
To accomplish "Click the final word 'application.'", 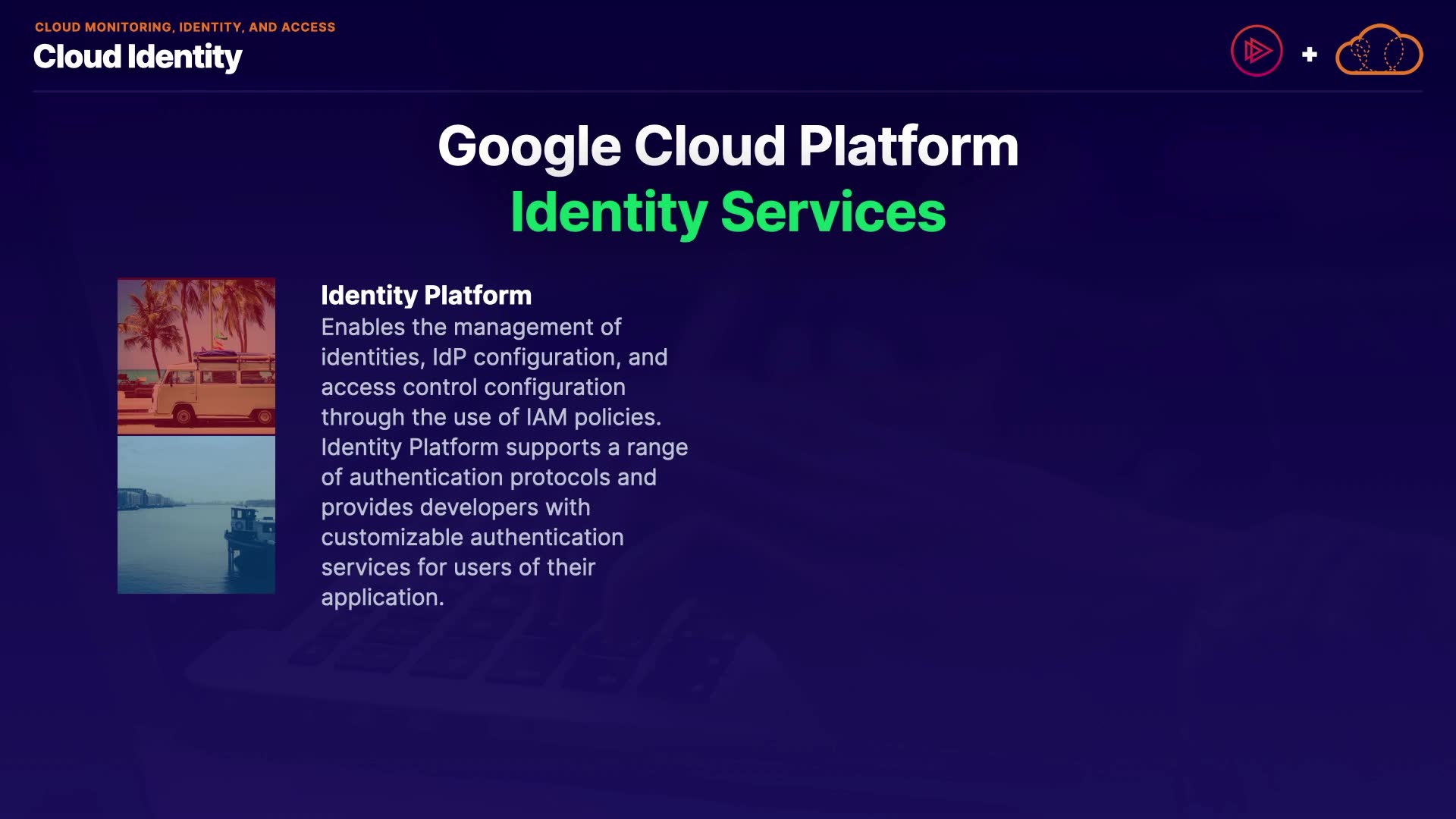I will [382, 598].
